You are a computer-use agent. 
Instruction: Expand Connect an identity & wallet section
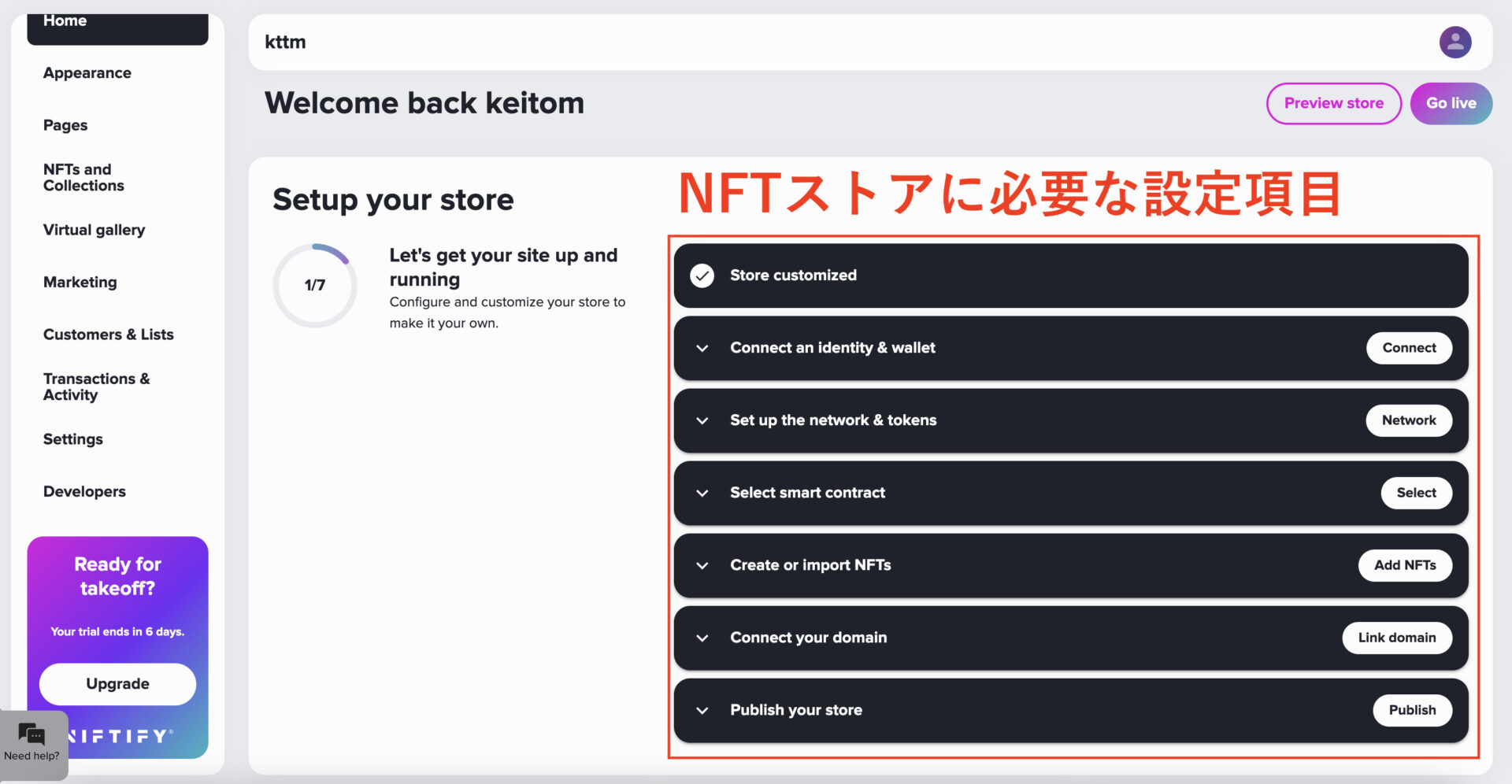702,348
